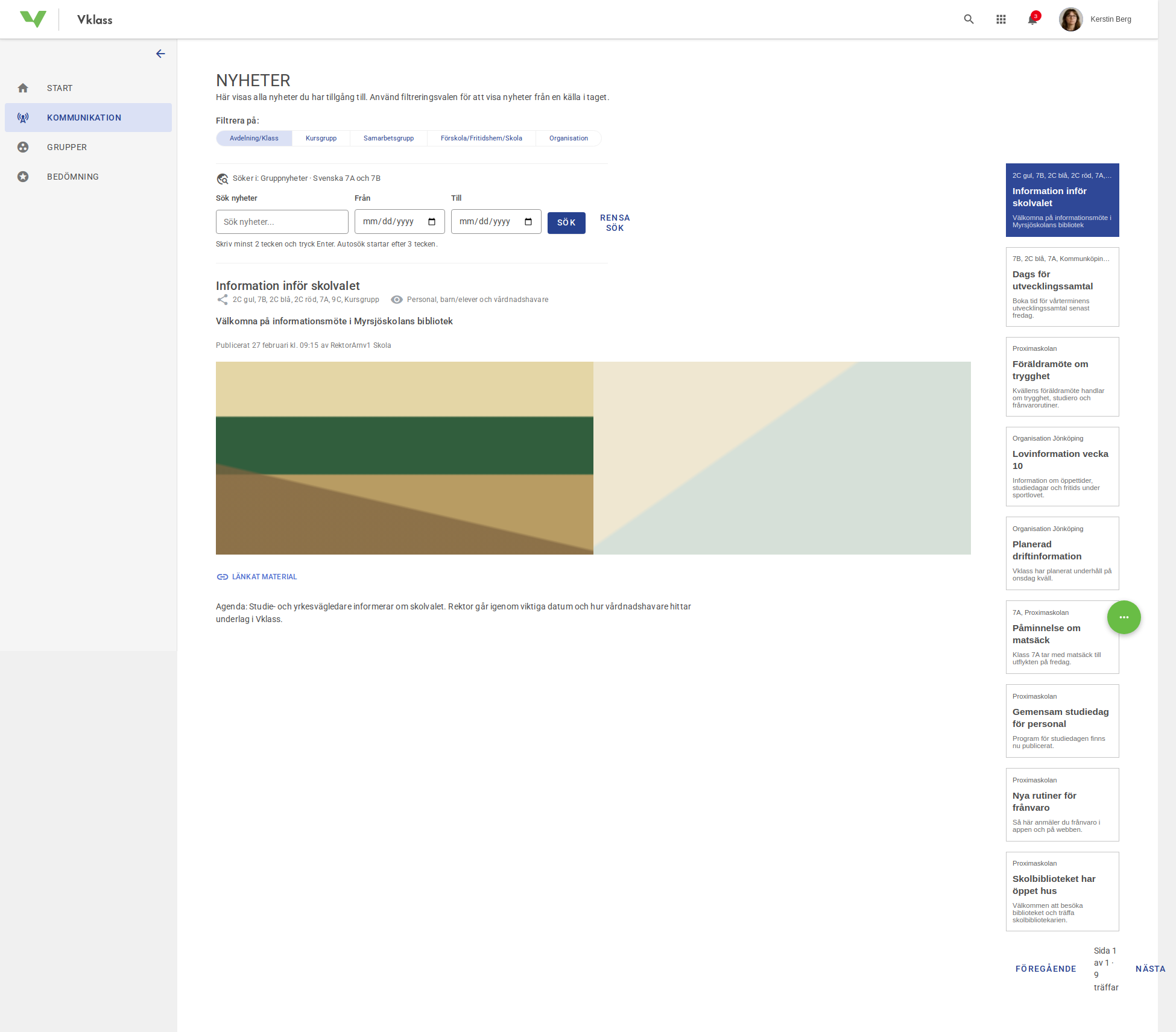
Task: Focus the Sök nyheter text field
Action: (x=282, y=222)
